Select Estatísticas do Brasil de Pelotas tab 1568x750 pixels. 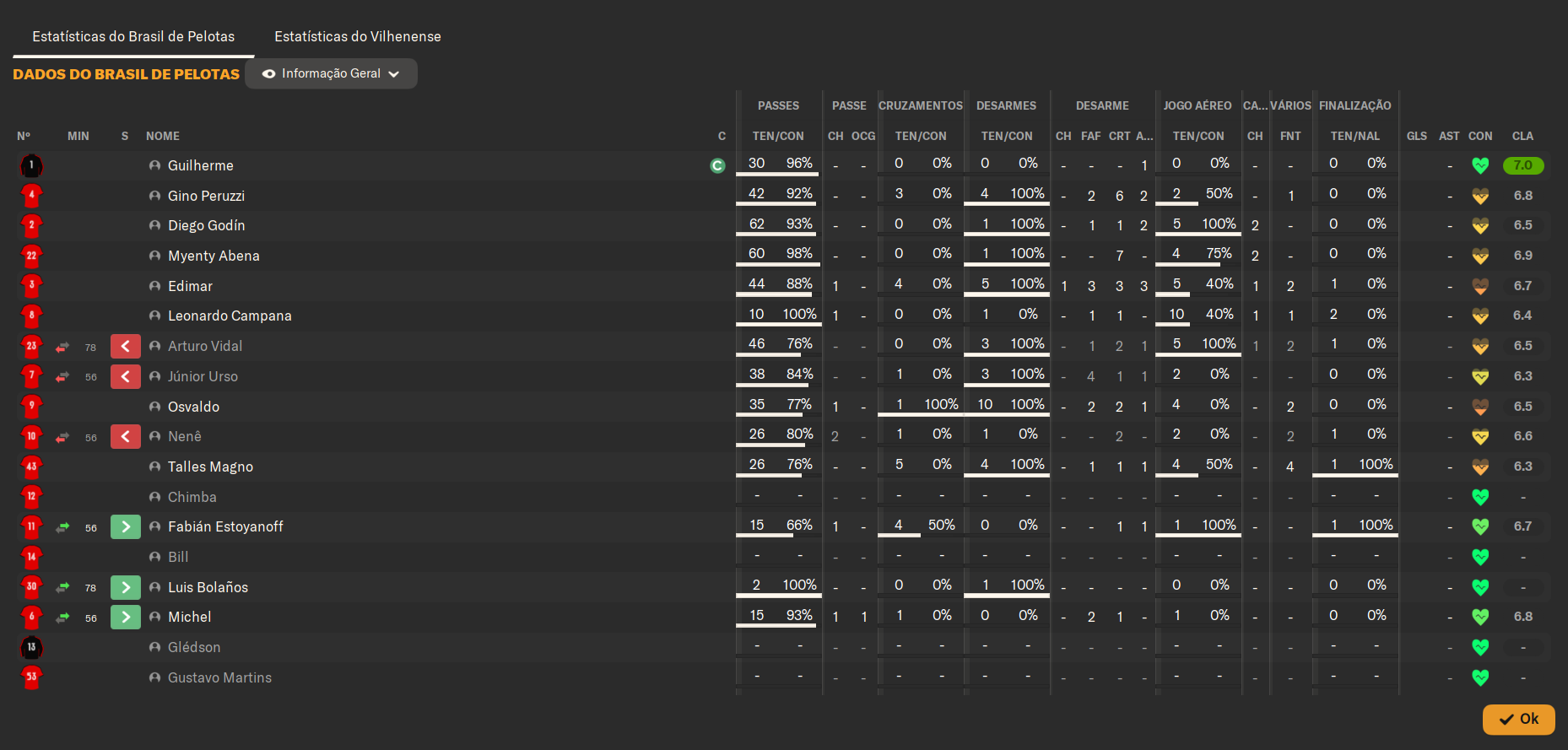[x=133, y=36]
